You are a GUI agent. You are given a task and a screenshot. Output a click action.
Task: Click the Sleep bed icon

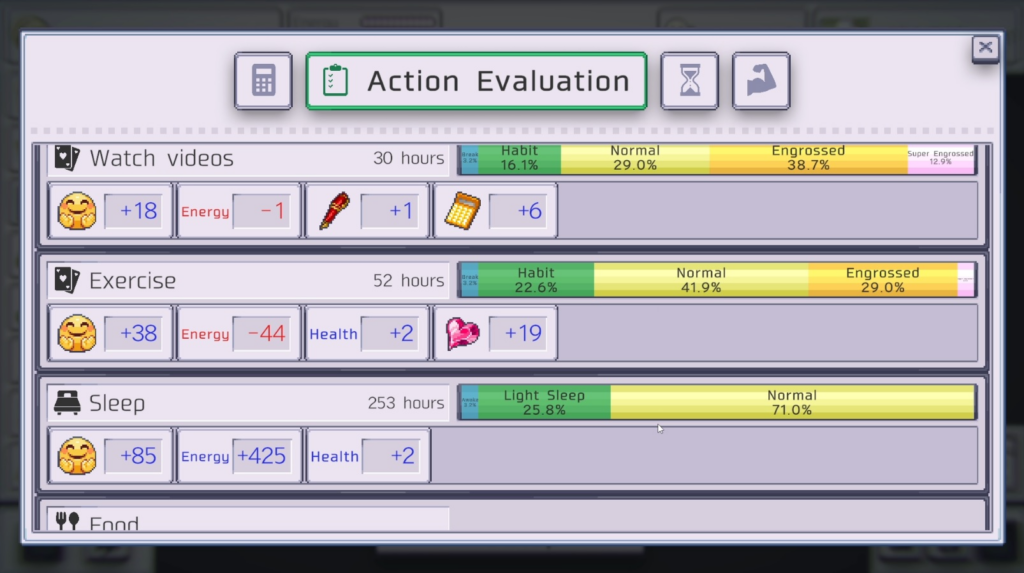(67, 403)
